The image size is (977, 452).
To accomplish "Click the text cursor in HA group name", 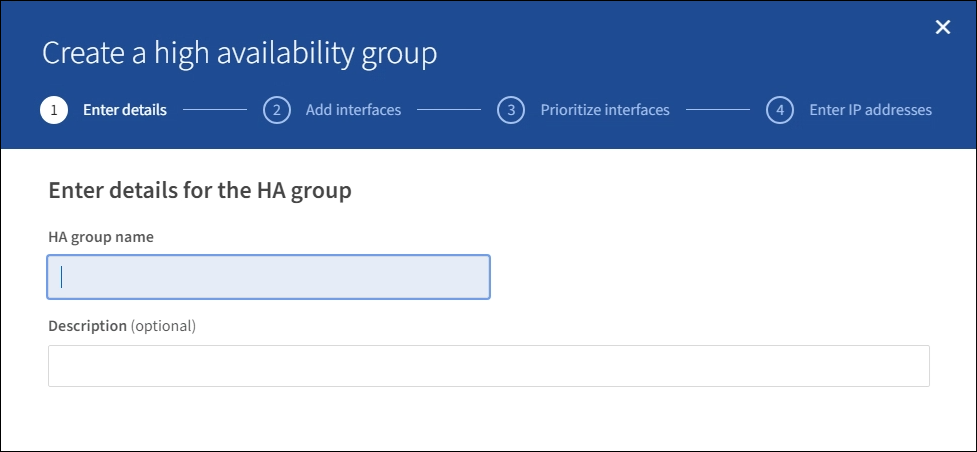I will click(62, 277).
